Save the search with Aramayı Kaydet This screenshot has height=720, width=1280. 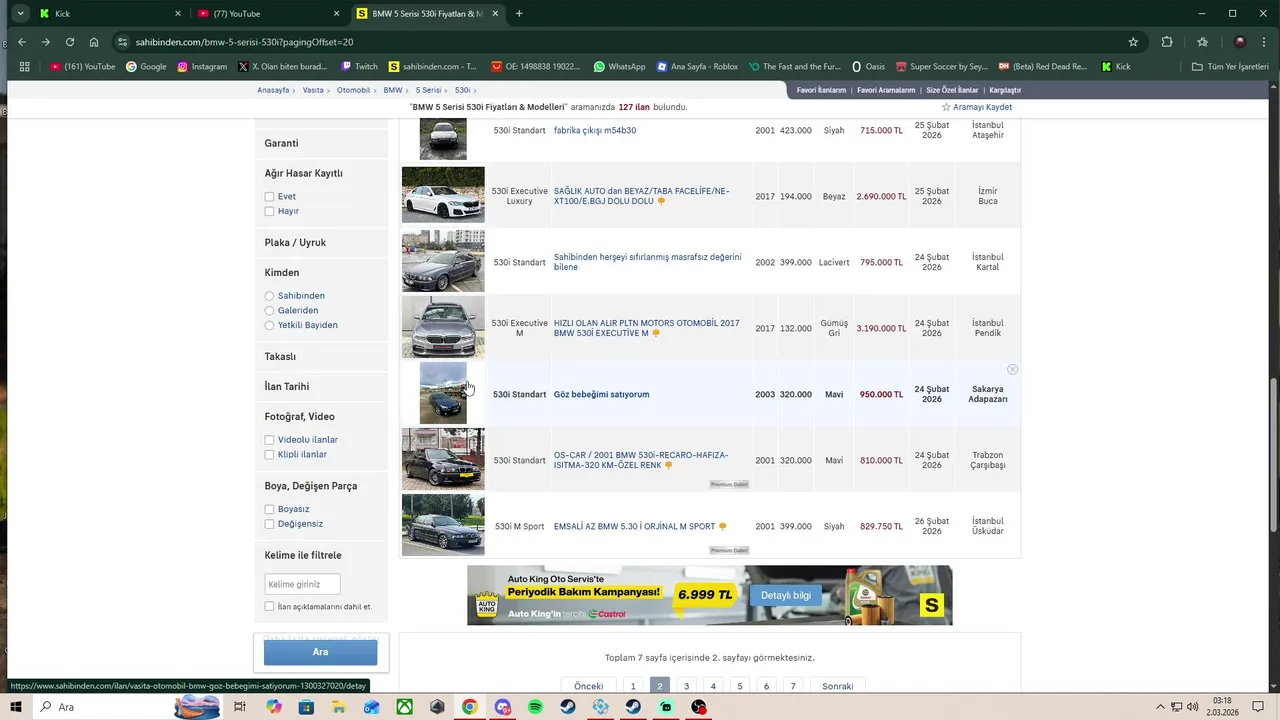pos(977,107)
